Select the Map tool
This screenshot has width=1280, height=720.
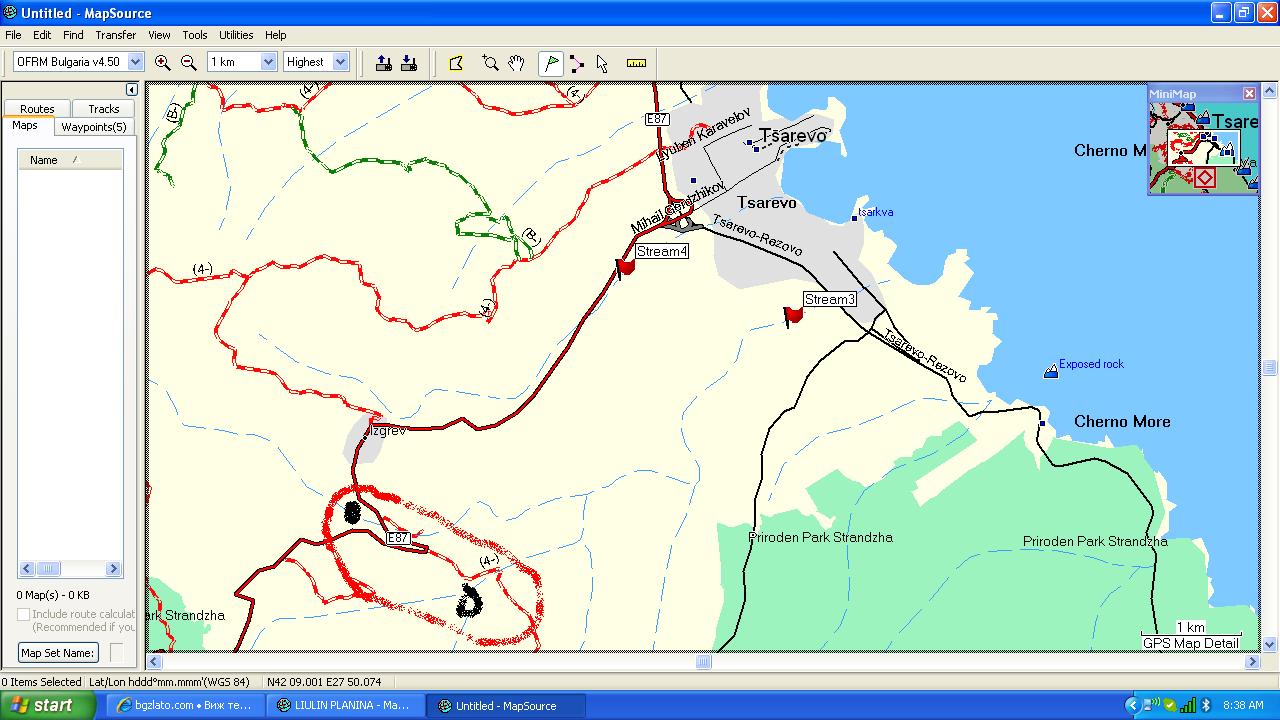pyautogui.click(x=456, y=63)
